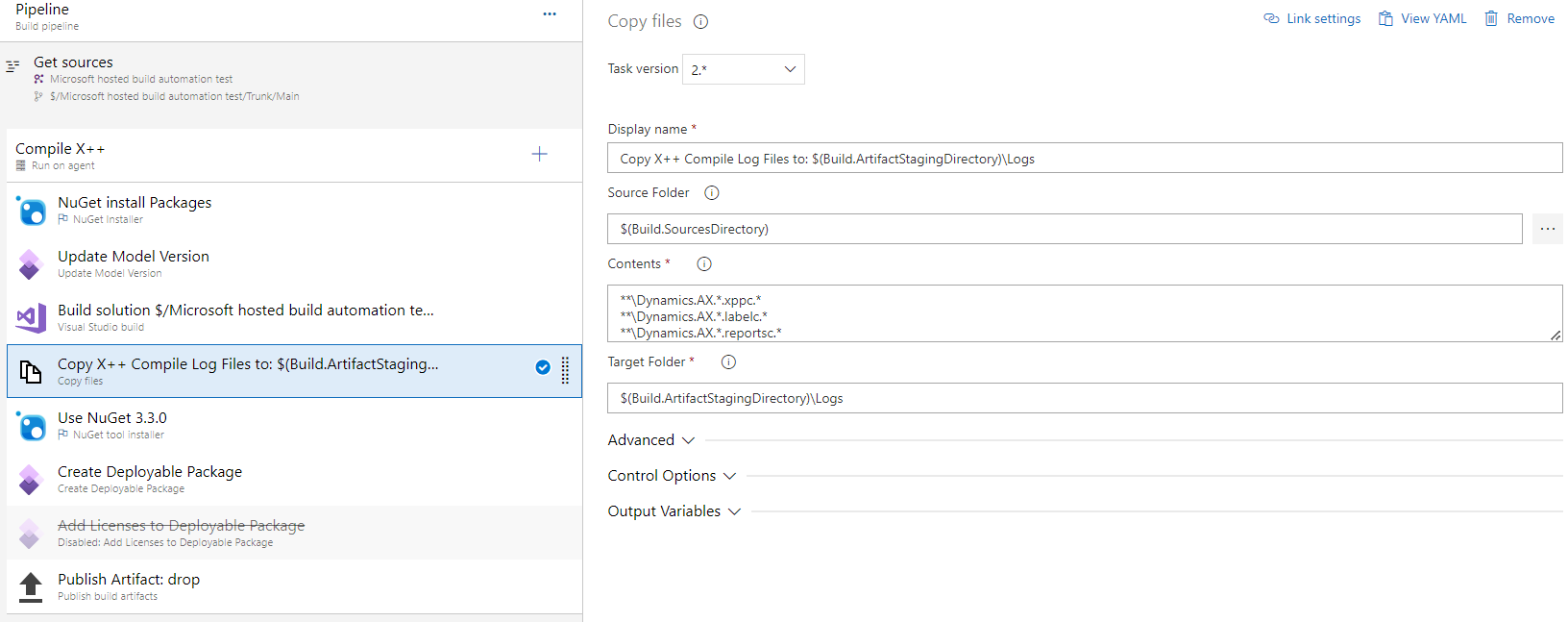The height and width of the screenshot is (622, 1568).
Task: Click the Create Deployable Package icon
Action: (x=31, y=480)
